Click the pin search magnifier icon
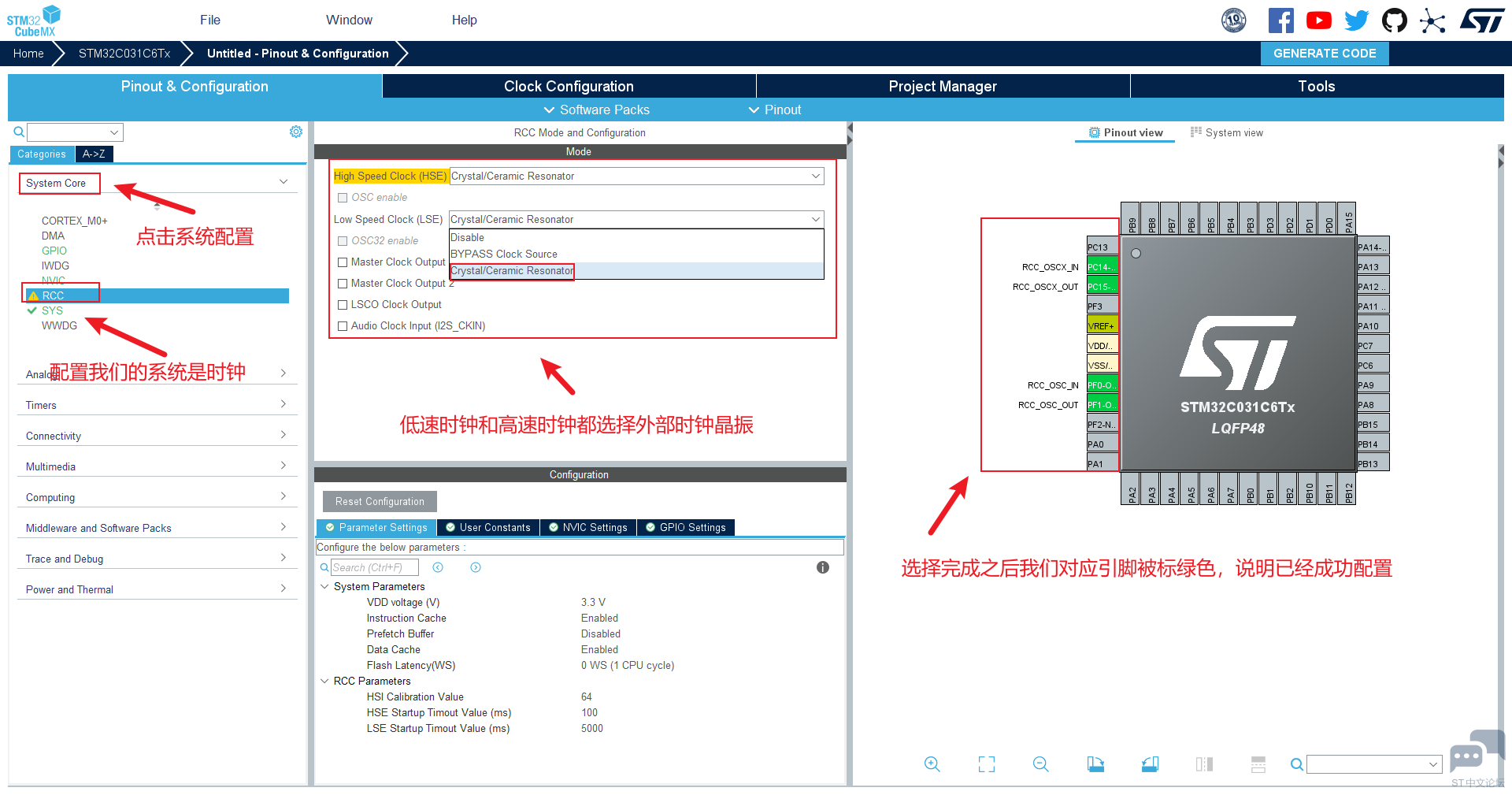1512x795 pixels. tap(1296, 764)
